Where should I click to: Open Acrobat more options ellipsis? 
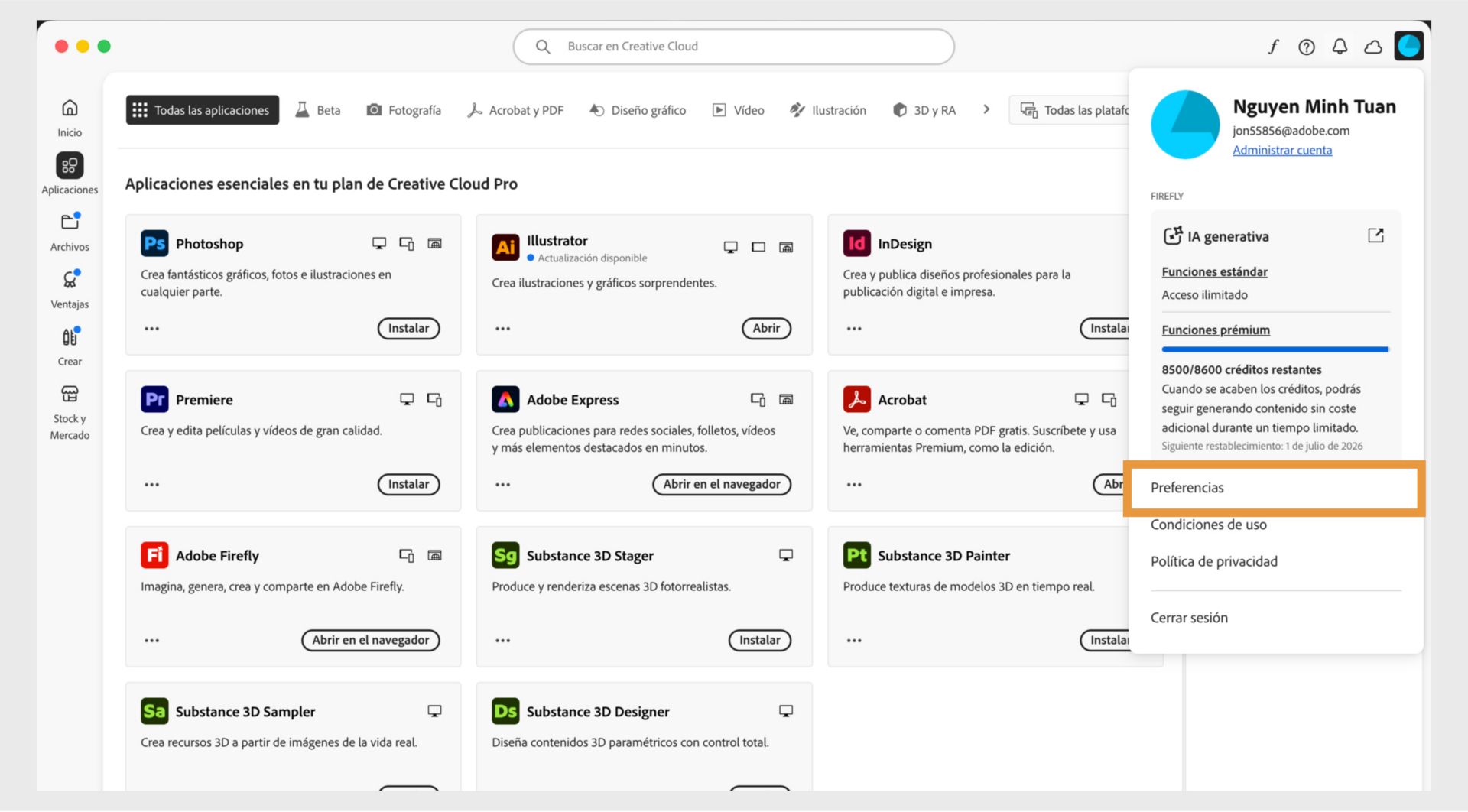[854, 485]
